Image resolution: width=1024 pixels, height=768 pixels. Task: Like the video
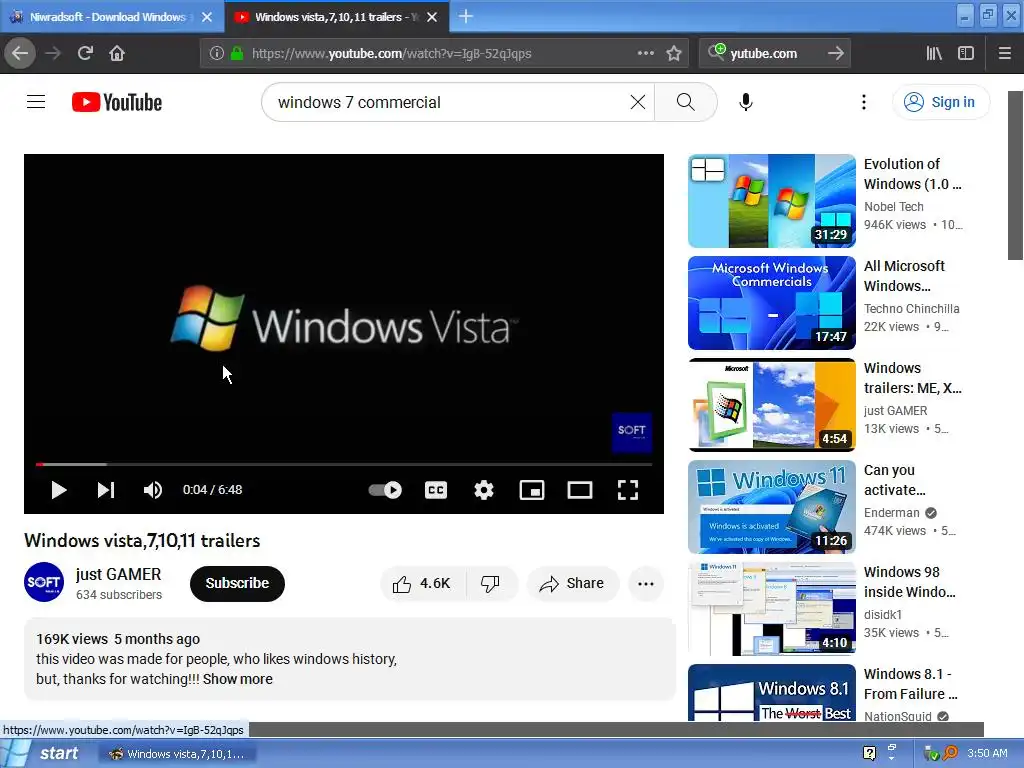422,583
